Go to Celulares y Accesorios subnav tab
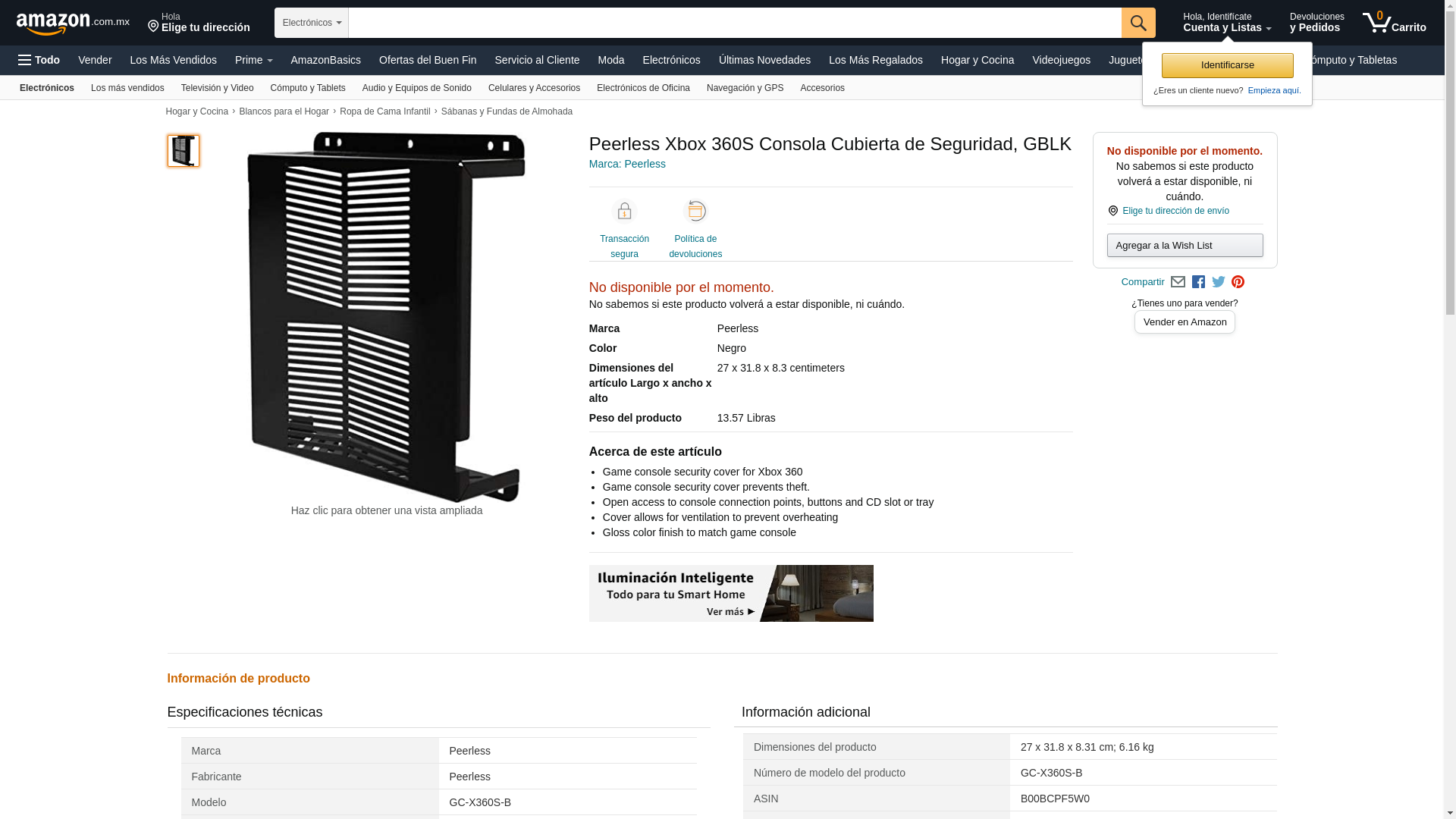This screenshot has height=819, width=1456. click(x=534, y=88)
